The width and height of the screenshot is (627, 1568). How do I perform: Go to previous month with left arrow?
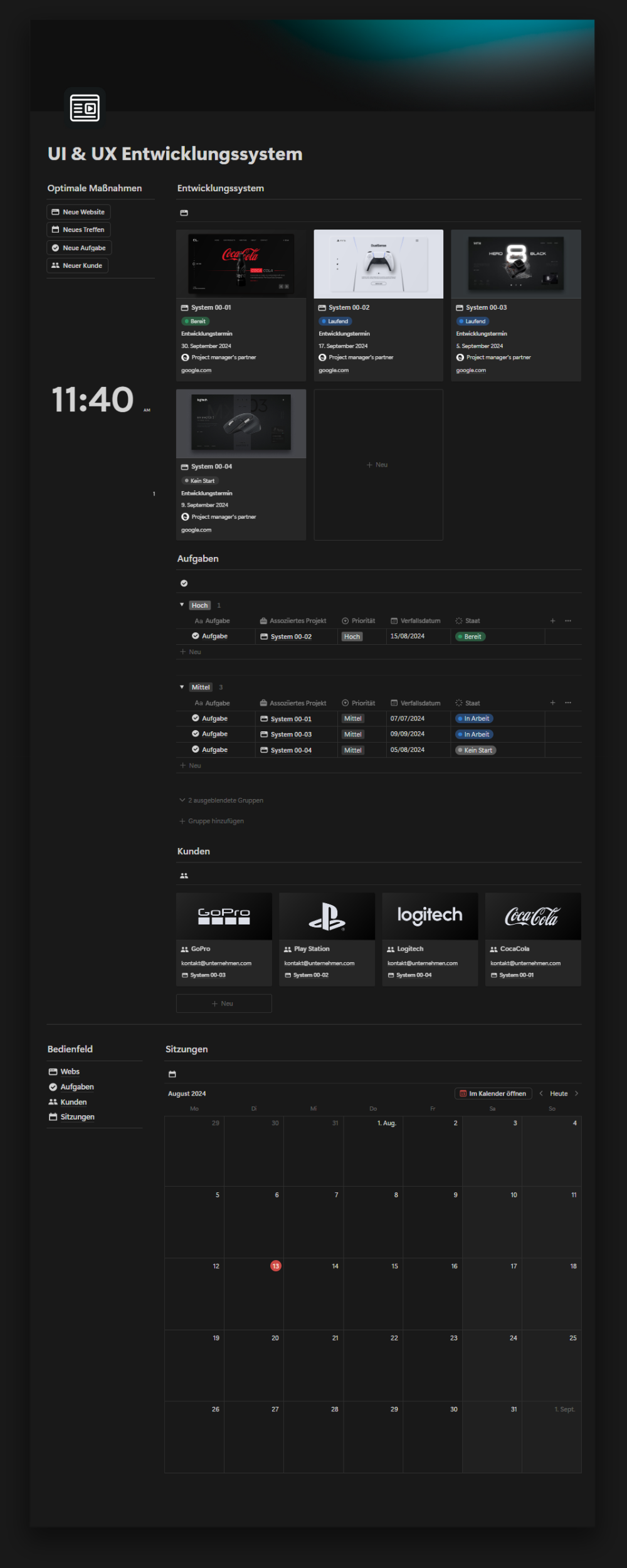click(x=541, y=1094)
